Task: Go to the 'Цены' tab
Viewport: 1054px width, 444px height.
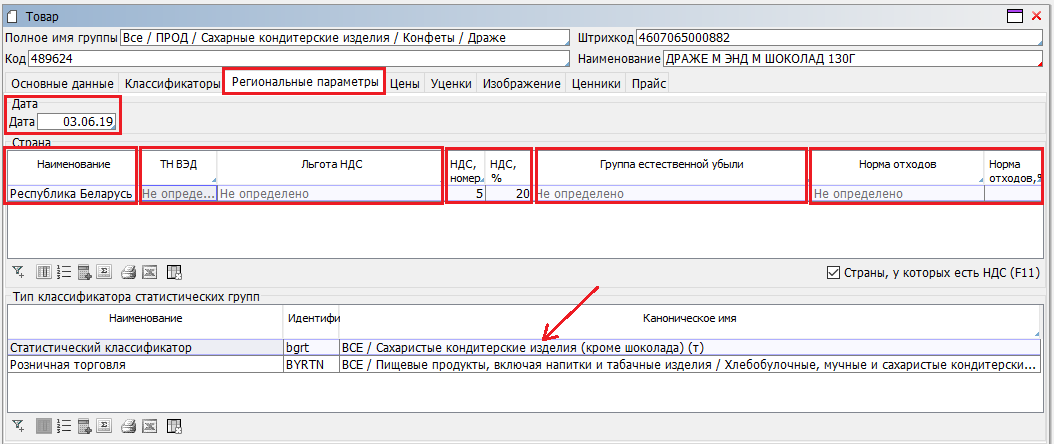Action: tap(405, 84)
